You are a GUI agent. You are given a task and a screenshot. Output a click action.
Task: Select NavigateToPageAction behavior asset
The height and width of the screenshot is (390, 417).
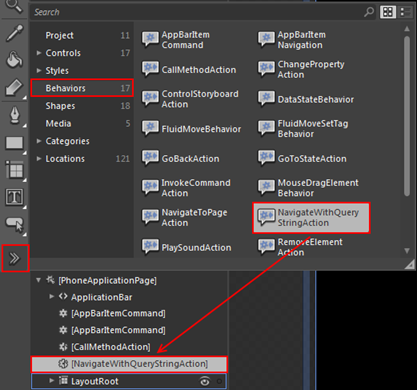(x=185, y=218)
